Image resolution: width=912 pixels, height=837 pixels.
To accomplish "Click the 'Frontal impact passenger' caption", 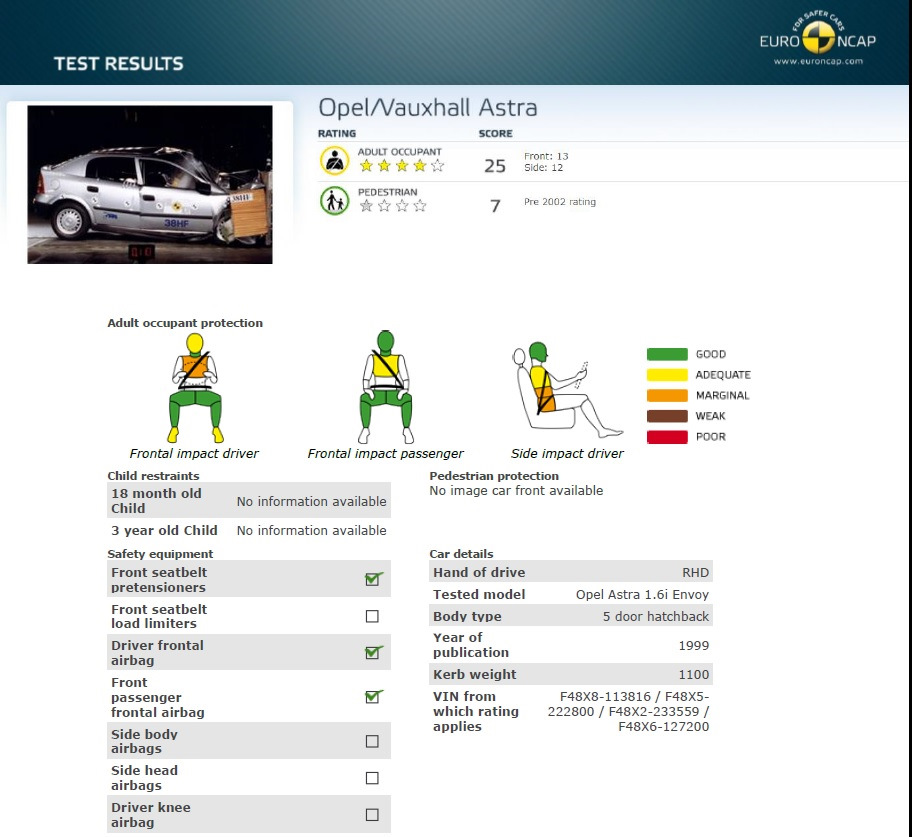I will point(386,454).
